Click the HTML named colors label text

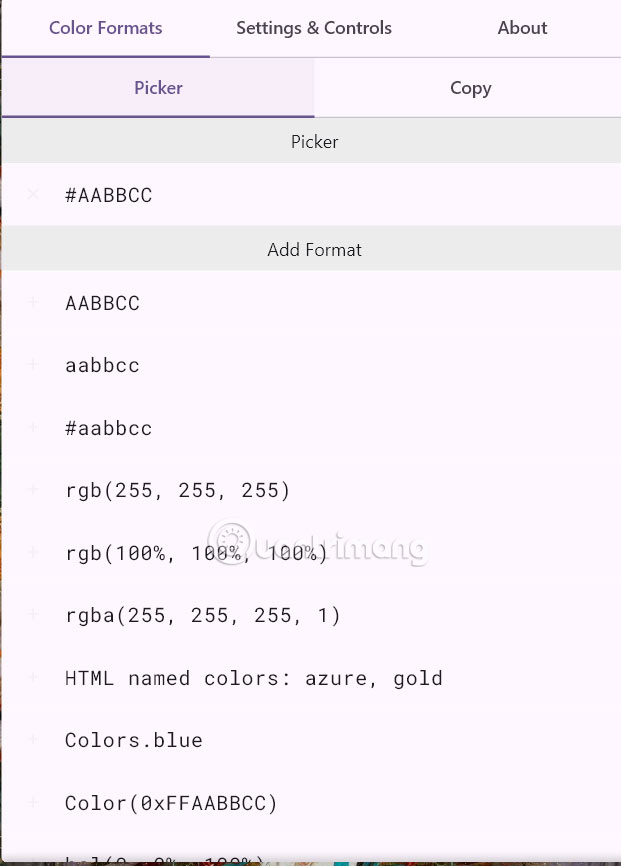click(253, 678)
